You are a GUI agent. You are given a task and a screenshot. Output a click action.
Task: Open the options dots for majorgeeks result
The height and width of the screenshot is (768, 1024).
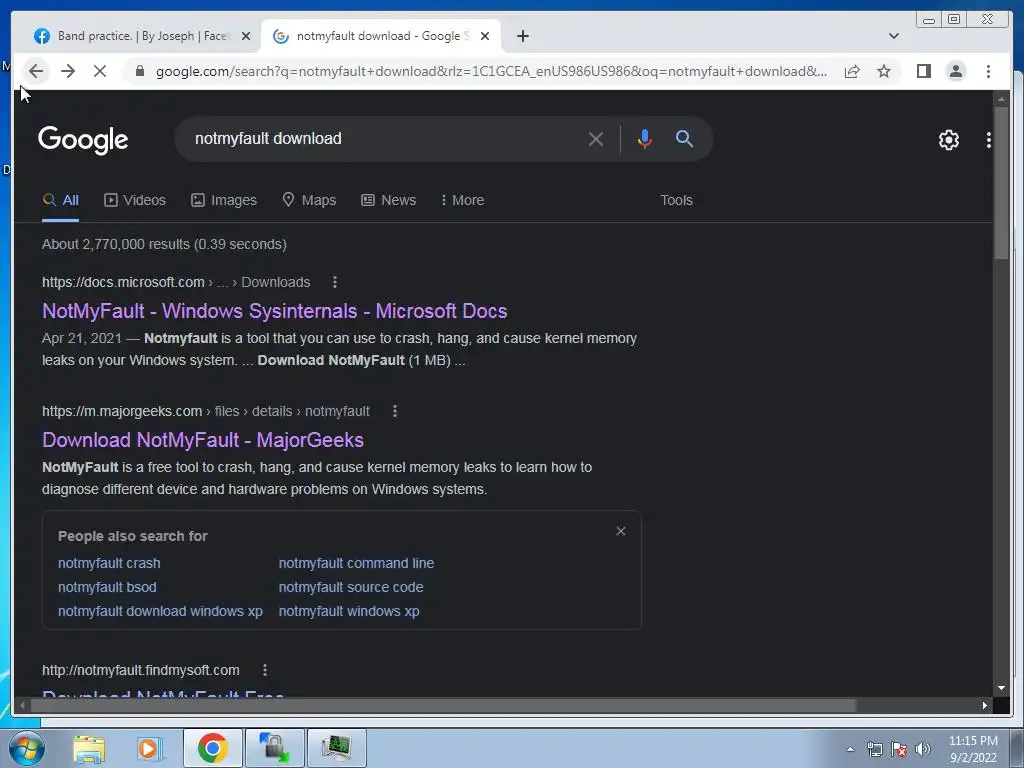tap(394, 411)
